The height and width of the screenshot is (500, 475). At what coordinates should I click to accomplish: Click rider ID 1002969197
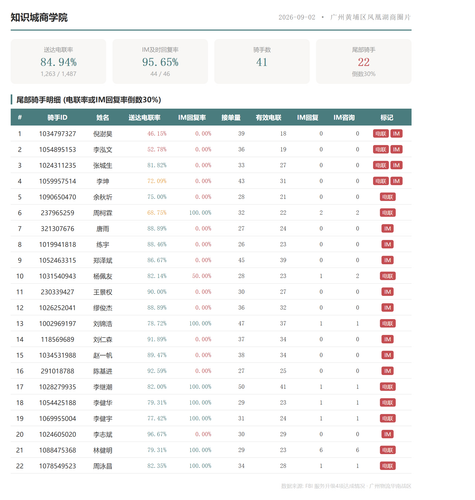pos(57,323)
